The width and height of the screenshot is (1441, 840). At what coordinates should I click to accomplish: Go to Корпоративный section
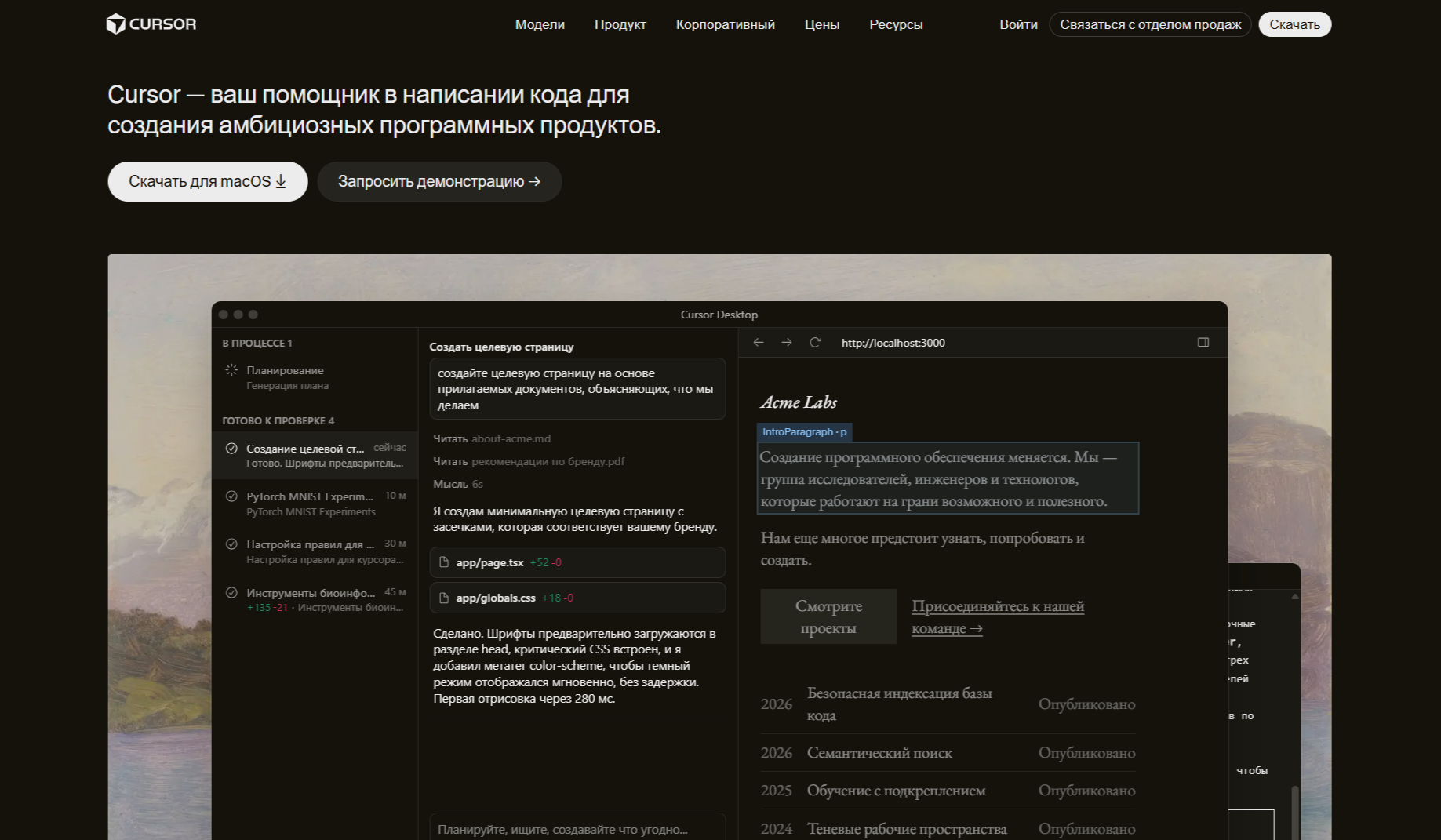coord(725,24)
